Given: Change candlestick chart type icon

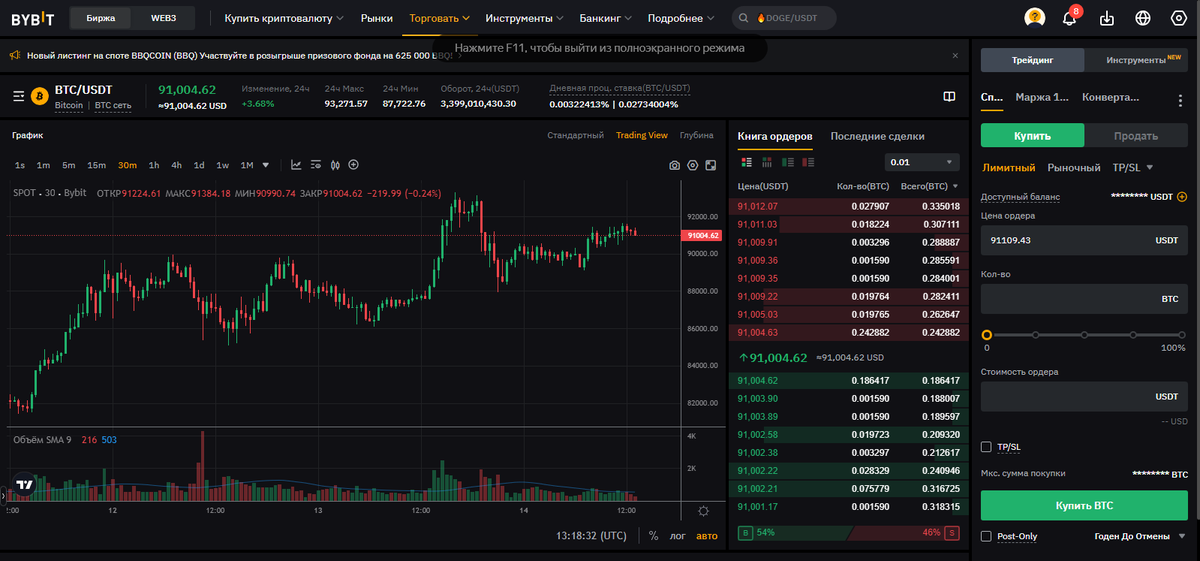Looking at the screenshot, I should click(x=335, y=165).
